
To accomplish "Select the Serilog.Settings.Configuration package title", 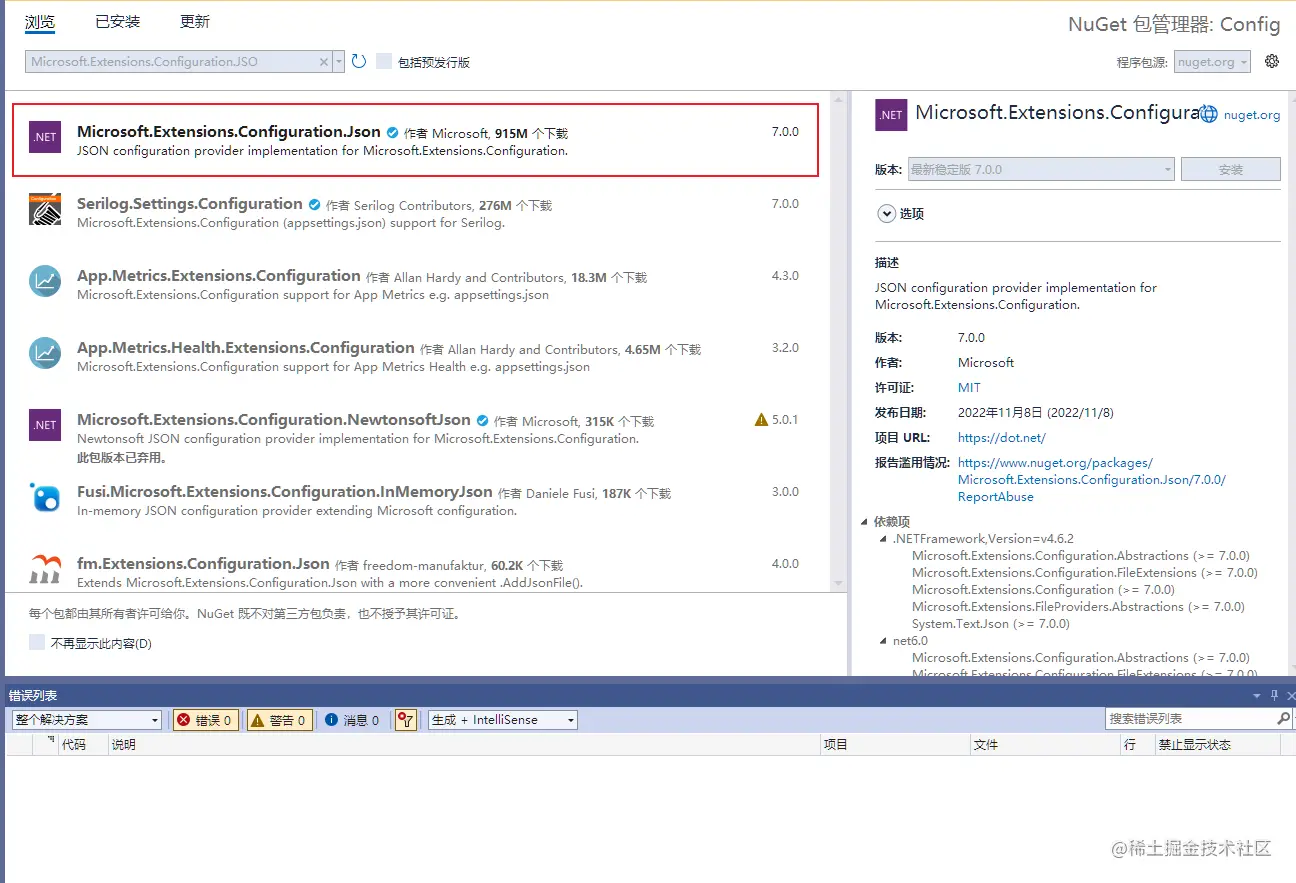I will point(190,203).
